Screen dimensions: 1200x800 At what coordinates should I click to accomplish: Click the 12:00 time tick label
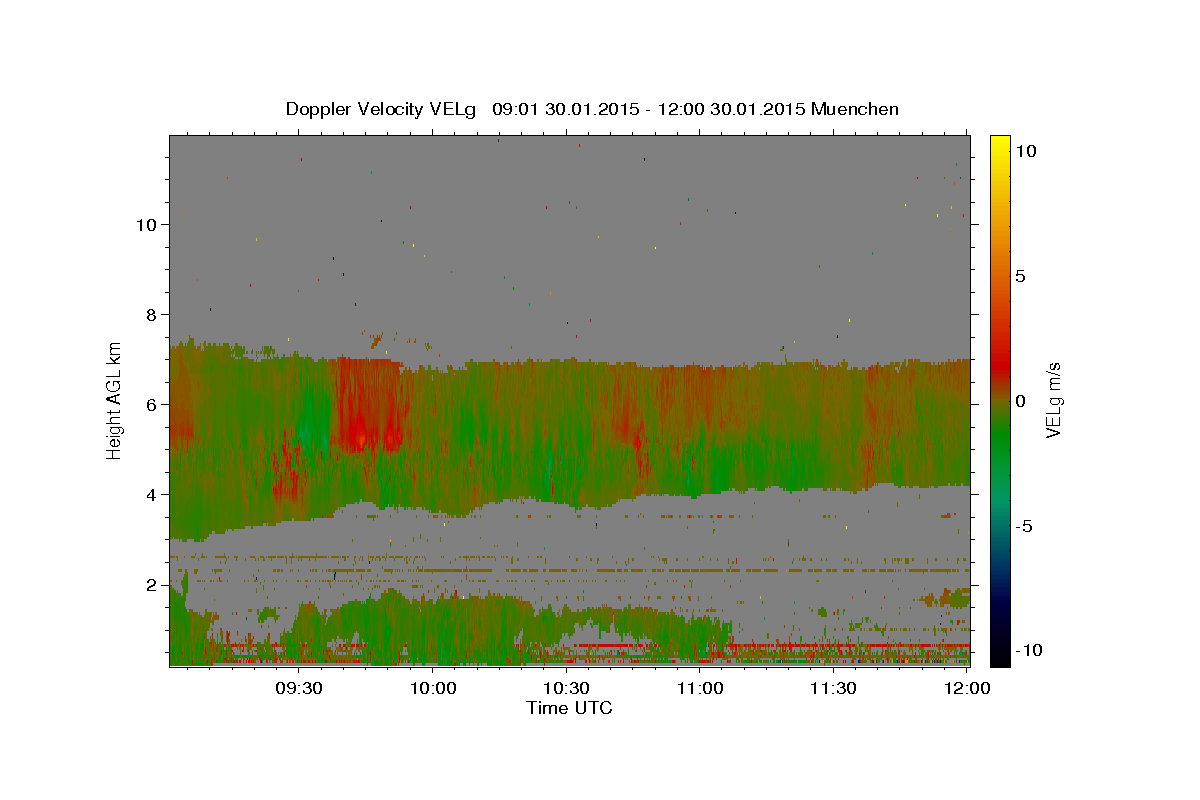[968, 689]
